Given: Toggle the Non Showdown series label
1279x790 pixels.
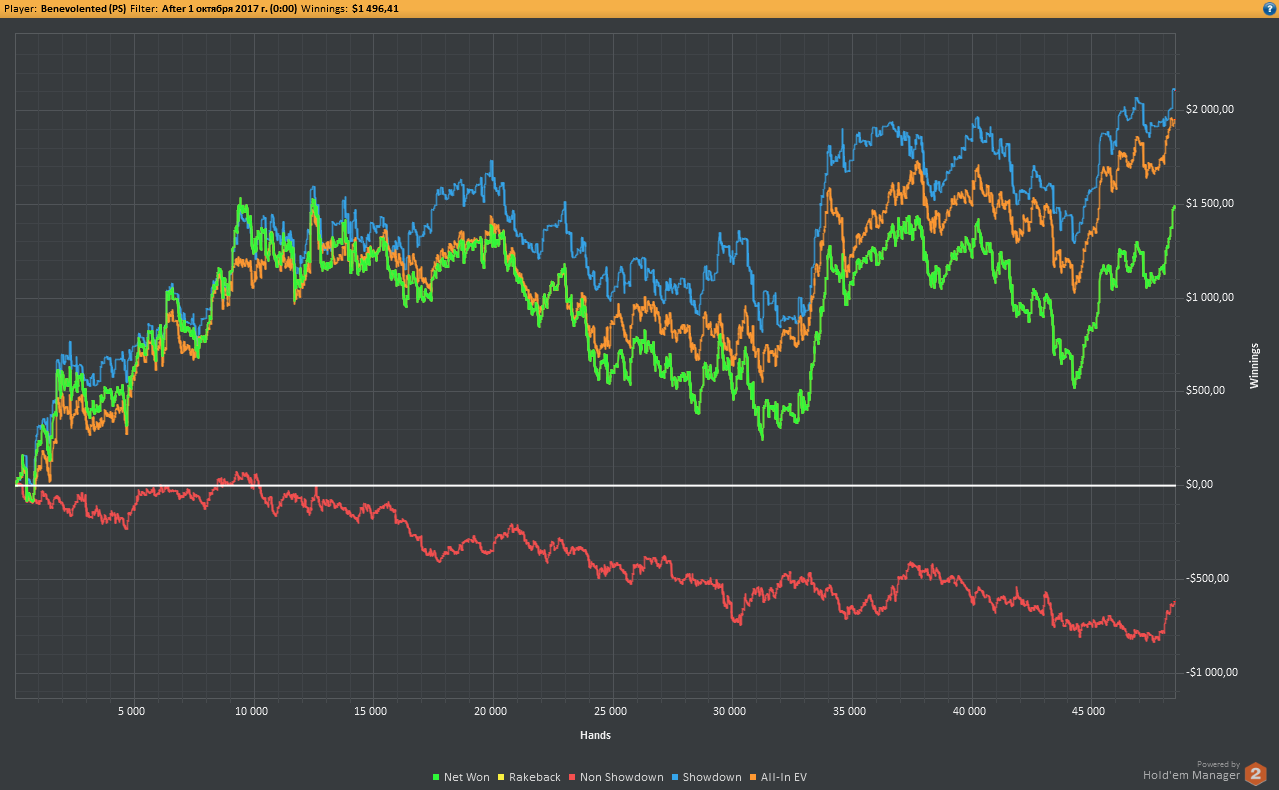Looking at the screenshot, I should coord(622,777).
